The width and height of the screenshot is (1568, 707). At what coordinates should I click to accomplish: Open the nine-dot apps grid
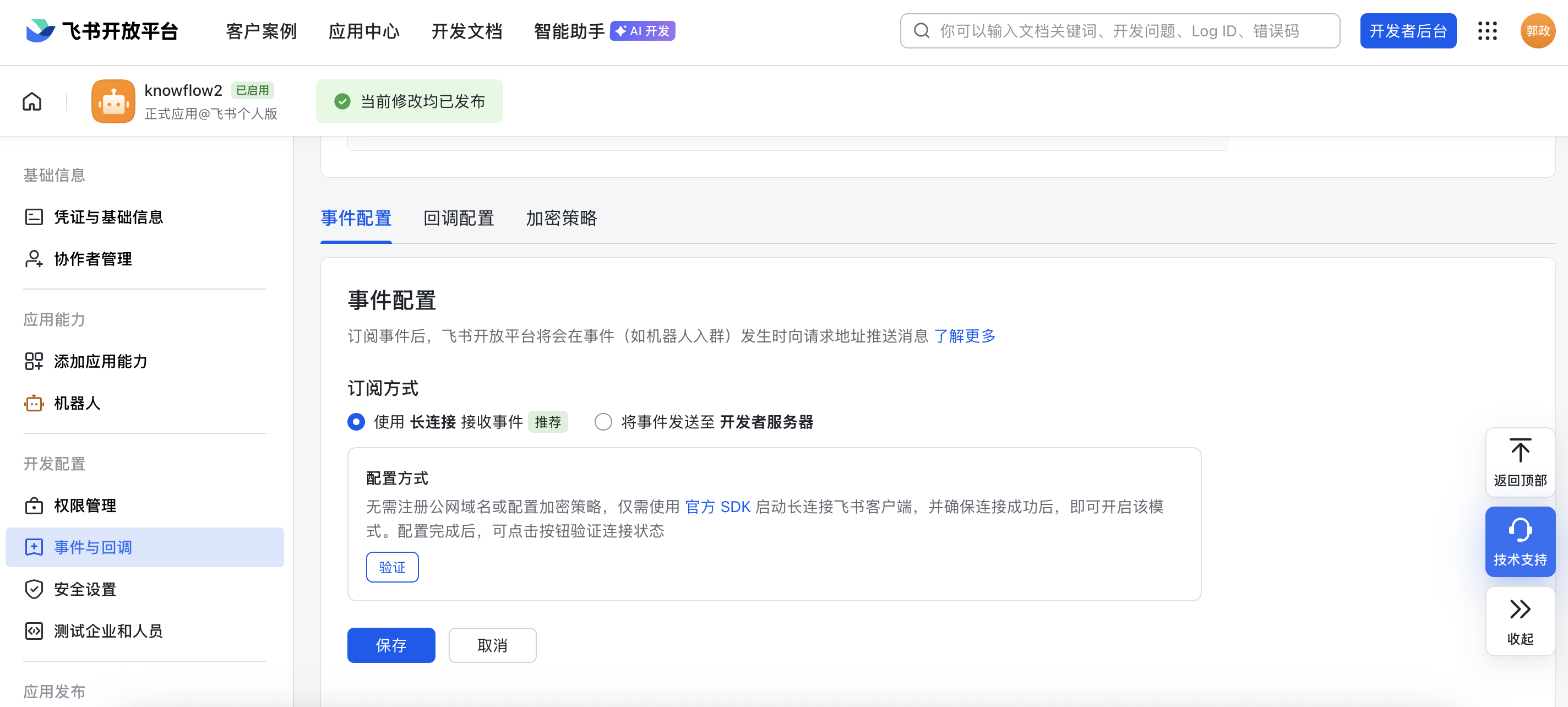tap(1487, 31)
